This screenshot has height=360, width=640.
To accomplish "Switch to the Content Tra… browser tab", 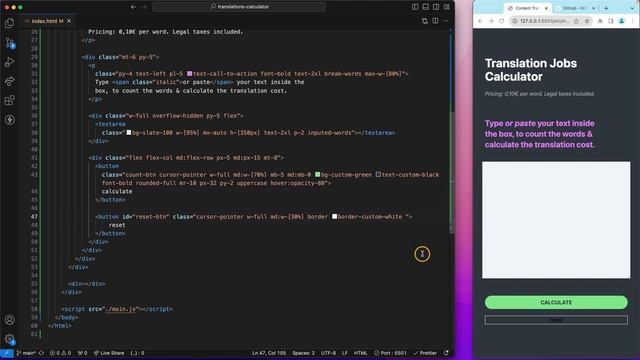I will point(527,8).
